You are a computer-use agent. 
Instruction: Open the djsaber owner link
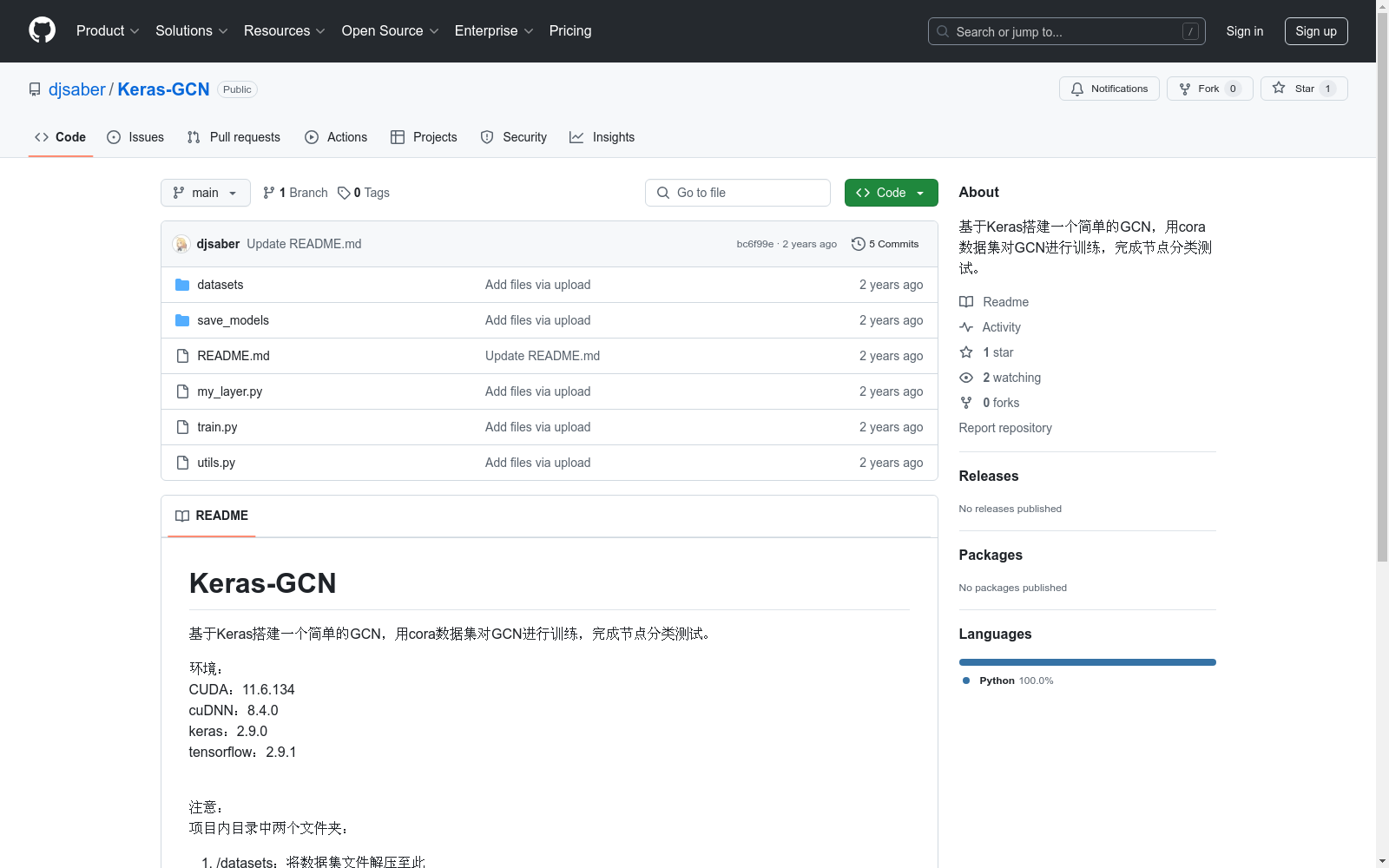pos(77,89)
